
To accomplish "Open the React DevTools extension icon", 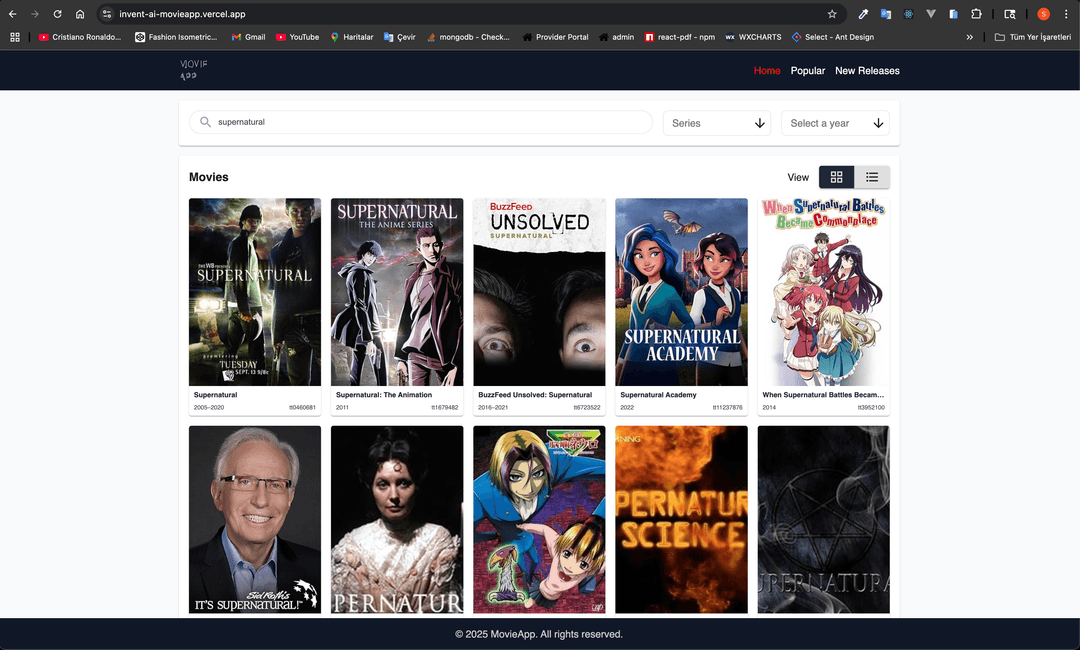I will click(908, 14).
